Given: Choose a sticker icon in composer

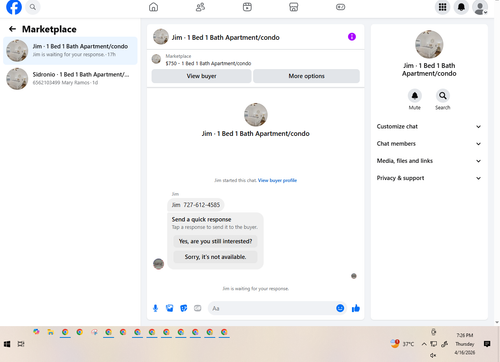Looking at the screenshot, I should click(x=184, y=308).
